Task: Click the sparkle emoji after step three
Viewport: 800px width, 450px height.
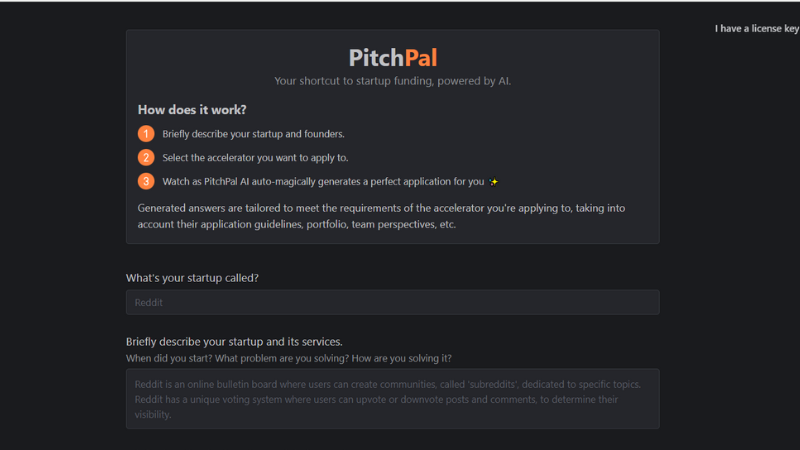Action: coord(493,182)
